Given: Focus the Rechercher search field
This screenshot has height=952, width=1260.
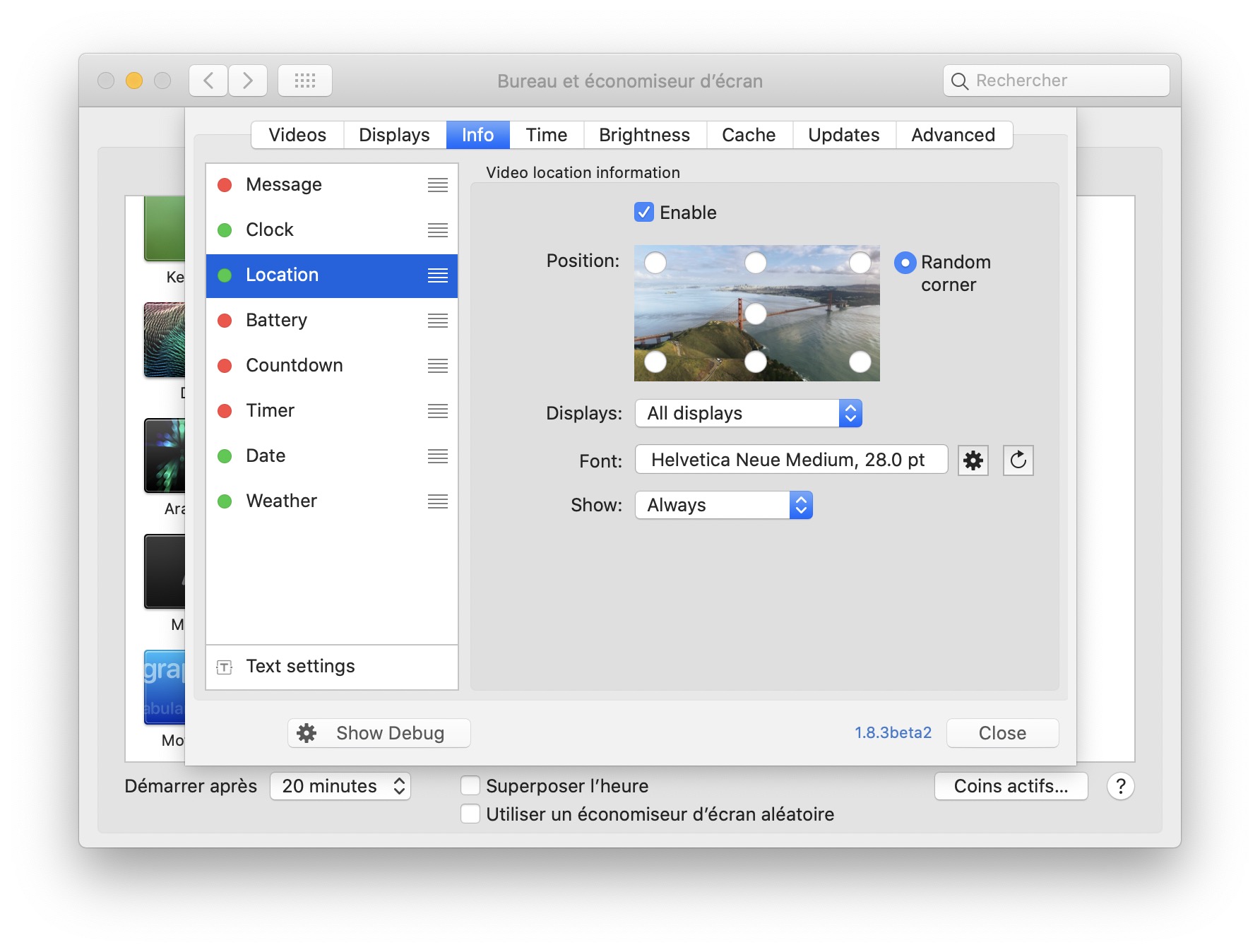Looking at the screenshot, I should click(1056, 81).
